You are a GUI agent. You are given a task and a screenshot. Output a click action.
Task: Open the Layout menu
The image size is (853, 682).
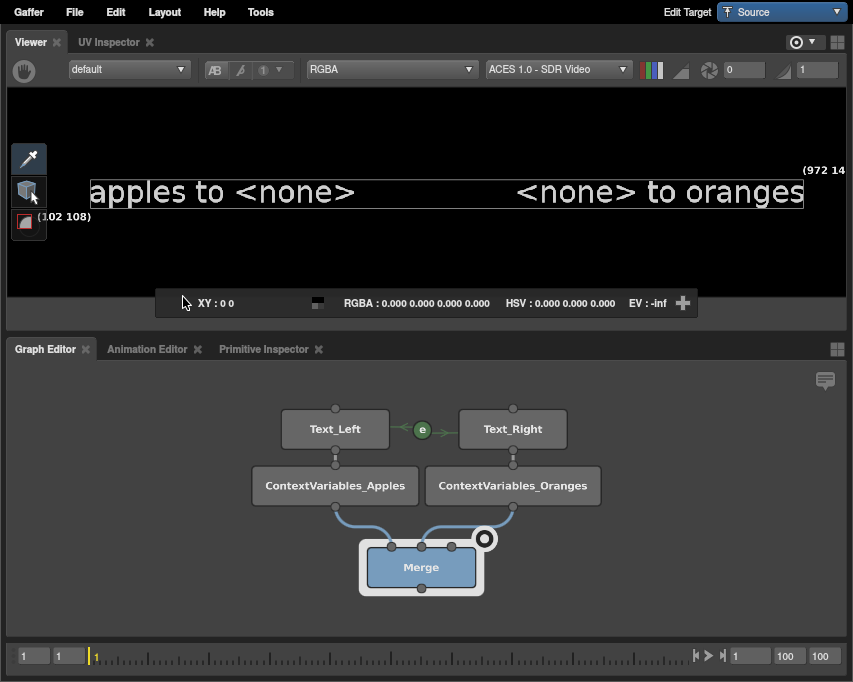[164, 12]
